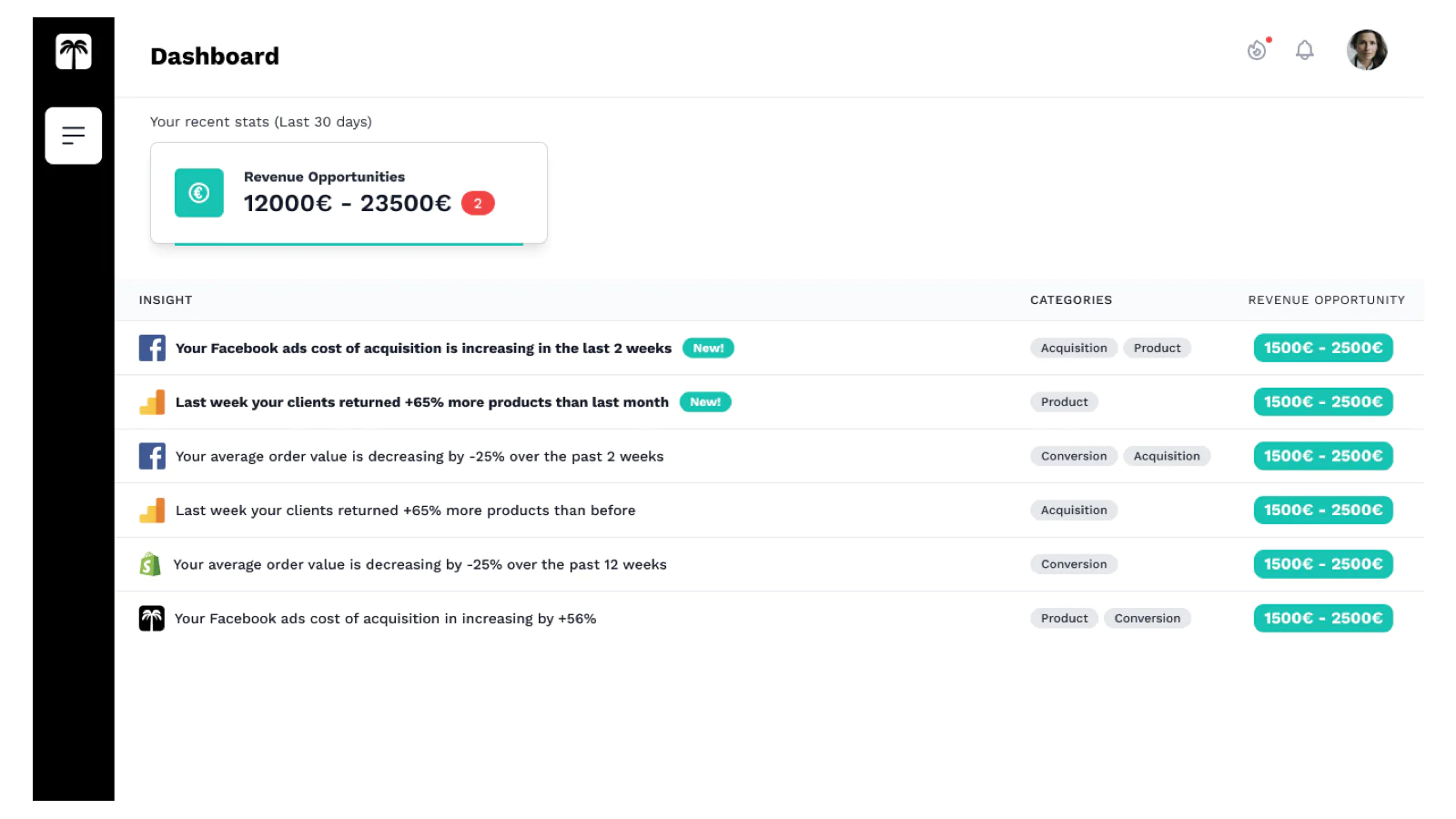Click palm tree icon on '+56%' row
The image size is (1456, 819).
coord(151,619)
